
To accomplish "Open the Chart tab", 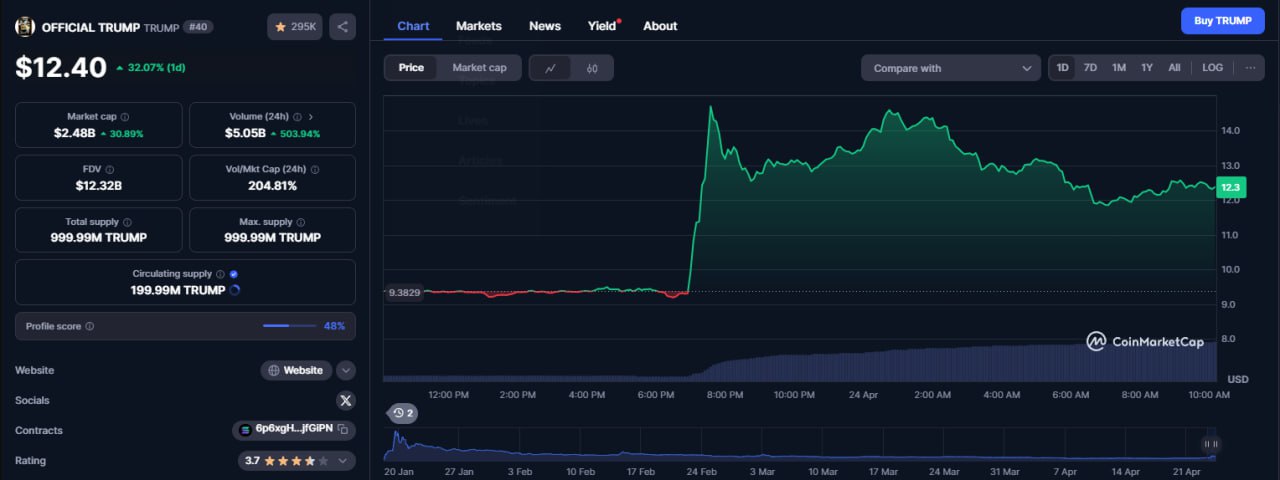I will [413, 26].
